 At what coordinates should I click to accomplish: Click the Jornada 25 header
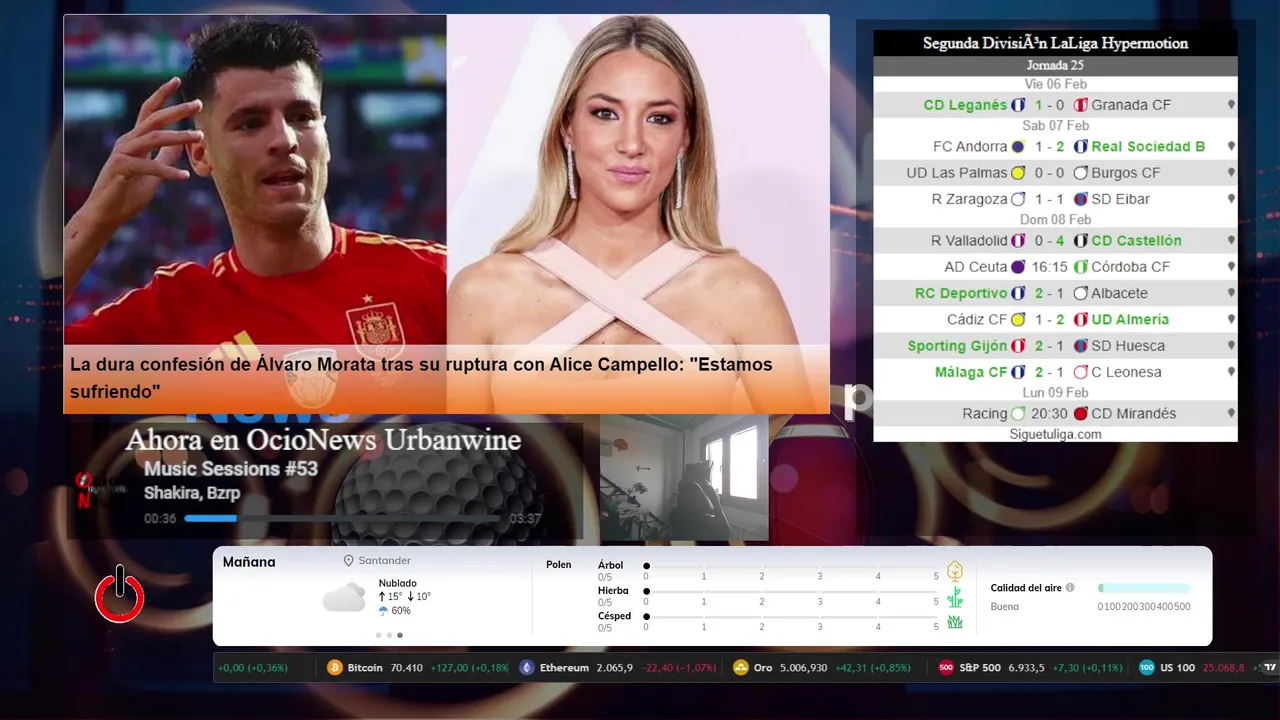[1055, 65]
